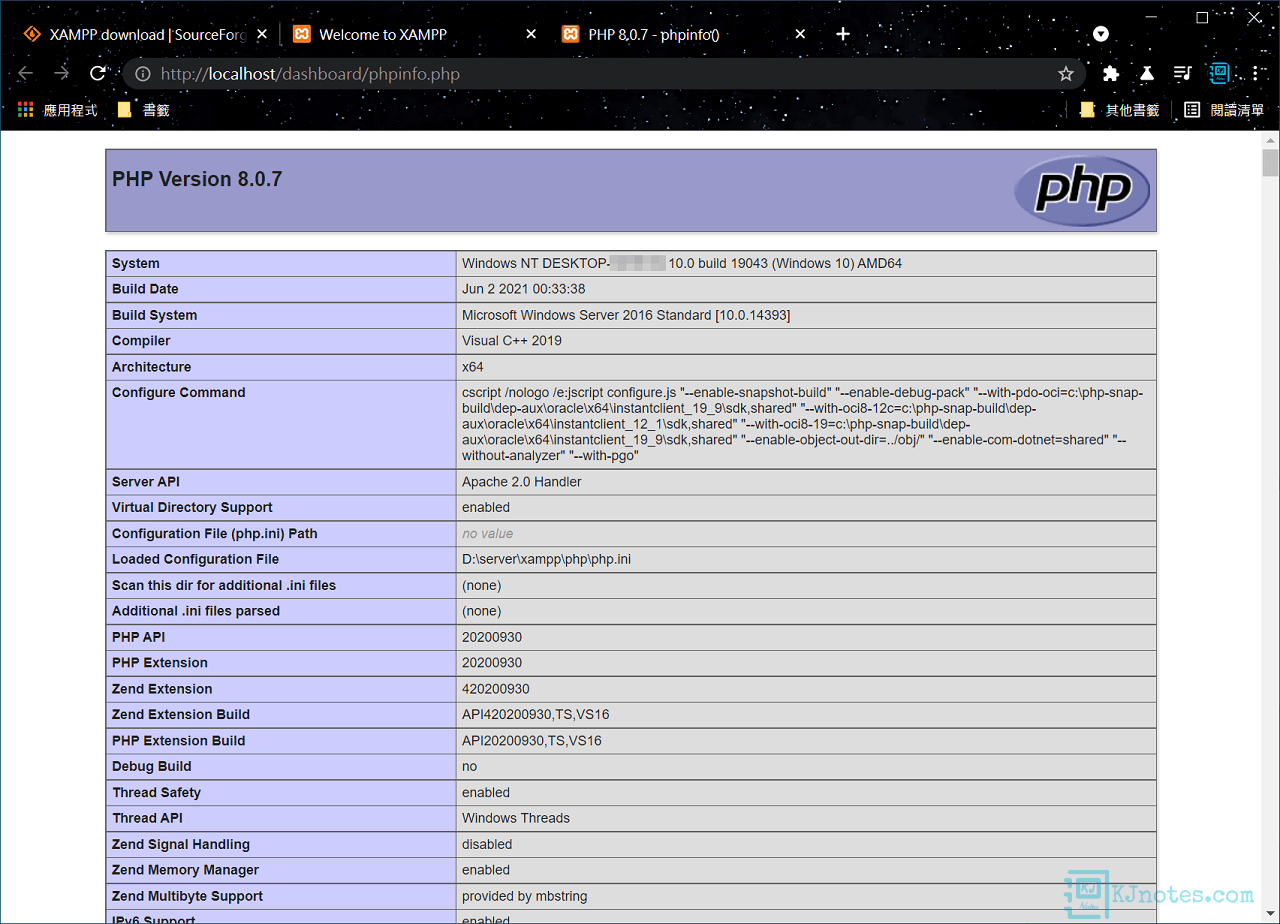This screenshot has width=1280, height=924.
Task: Go back to the previous page
Action: 25,73
